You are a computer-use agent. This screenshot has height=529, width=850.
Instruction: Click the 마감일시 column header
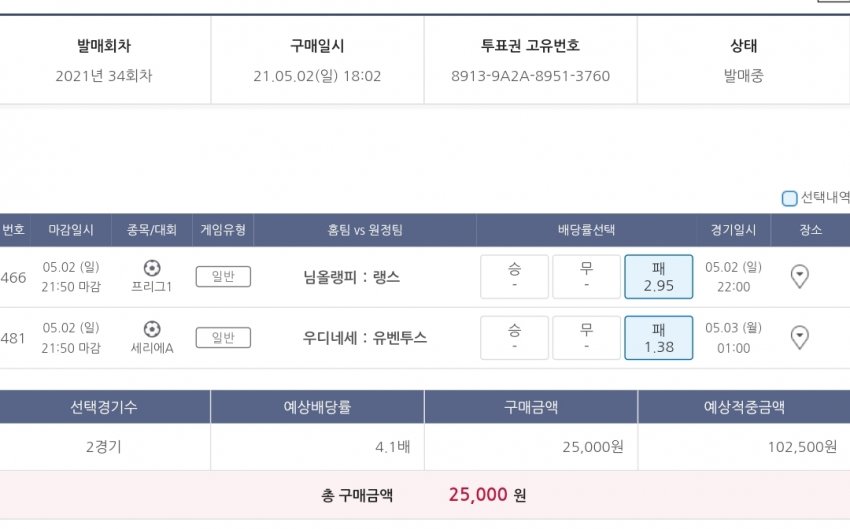point(71,230)
